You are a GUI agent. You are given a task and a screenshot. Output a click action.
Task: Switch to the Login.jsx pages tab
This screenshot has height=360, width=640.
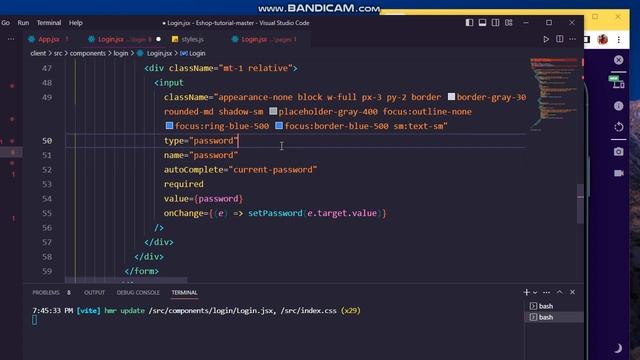[x=264, y=39]
